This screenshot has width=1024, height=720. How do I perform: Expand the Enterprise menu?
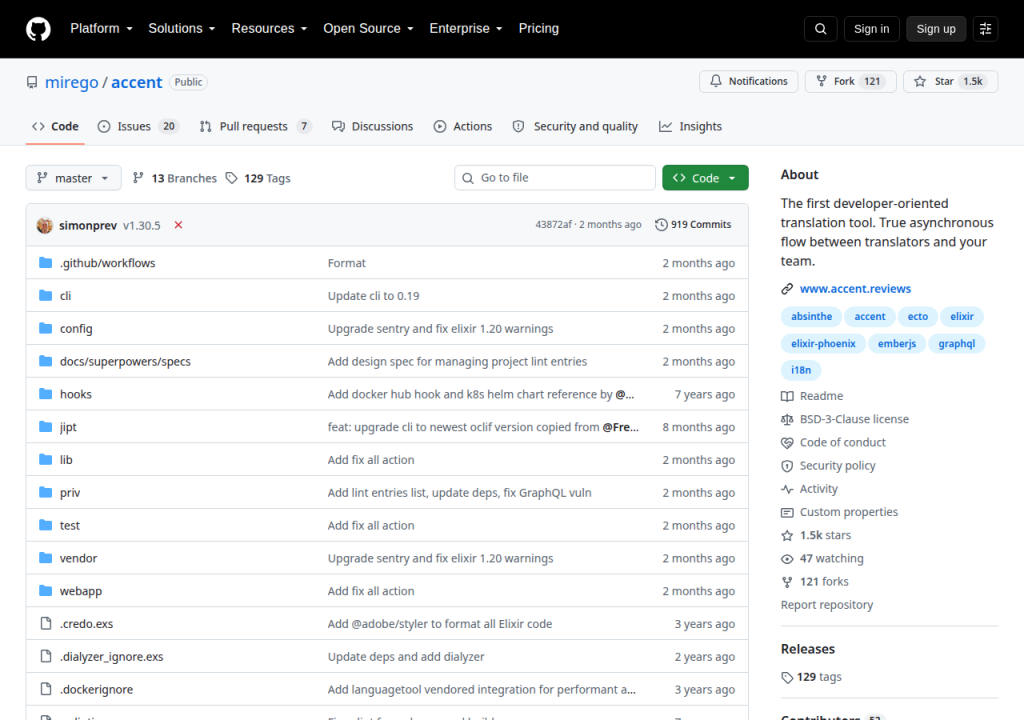(x=466, y=29)
